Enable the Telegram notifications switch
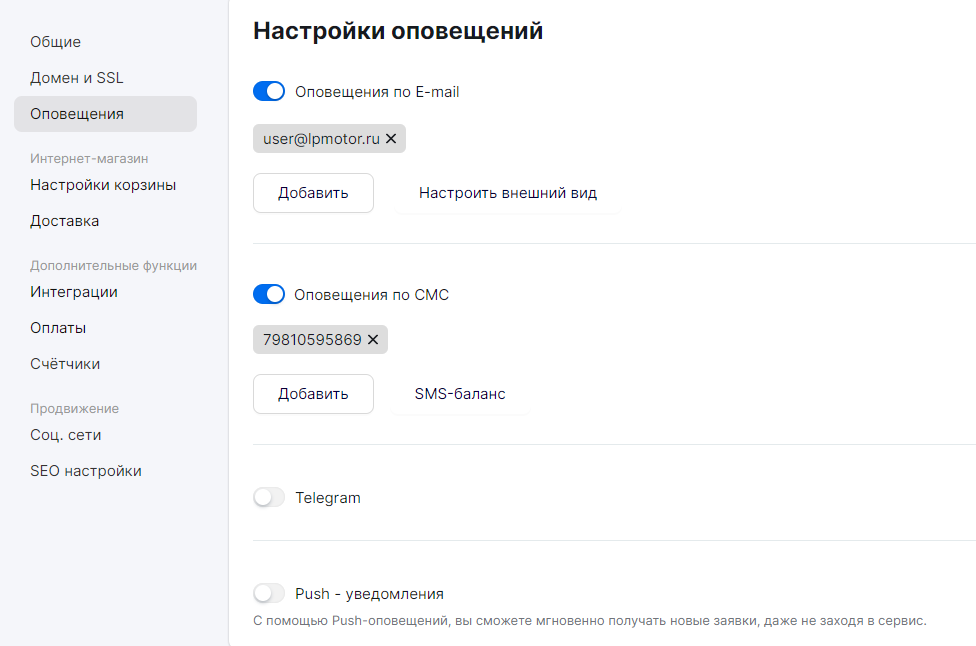 click(269, 497)
